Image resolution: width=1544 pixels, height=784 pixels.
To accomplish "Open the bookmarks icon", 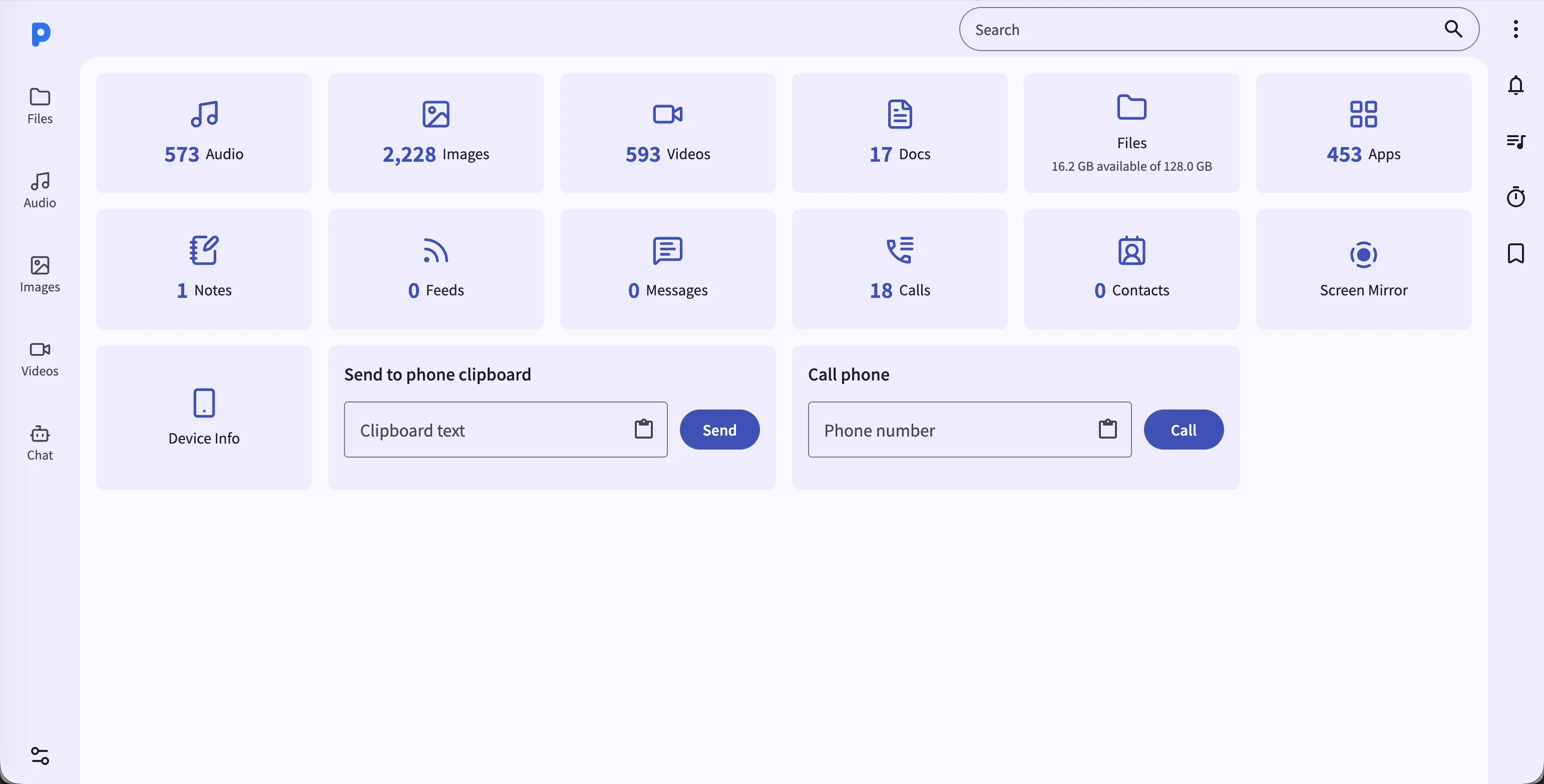I will pos(1515,253).
